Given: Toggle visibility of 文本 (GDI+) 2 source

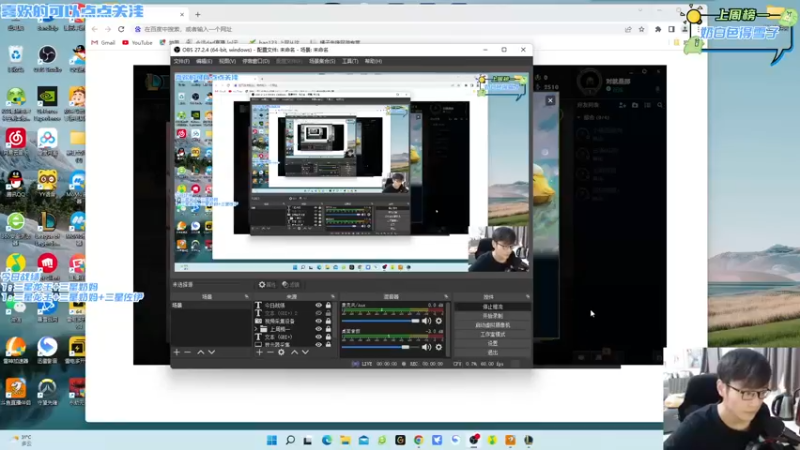Looking at the screenshot, I should (x=319, y=313).
